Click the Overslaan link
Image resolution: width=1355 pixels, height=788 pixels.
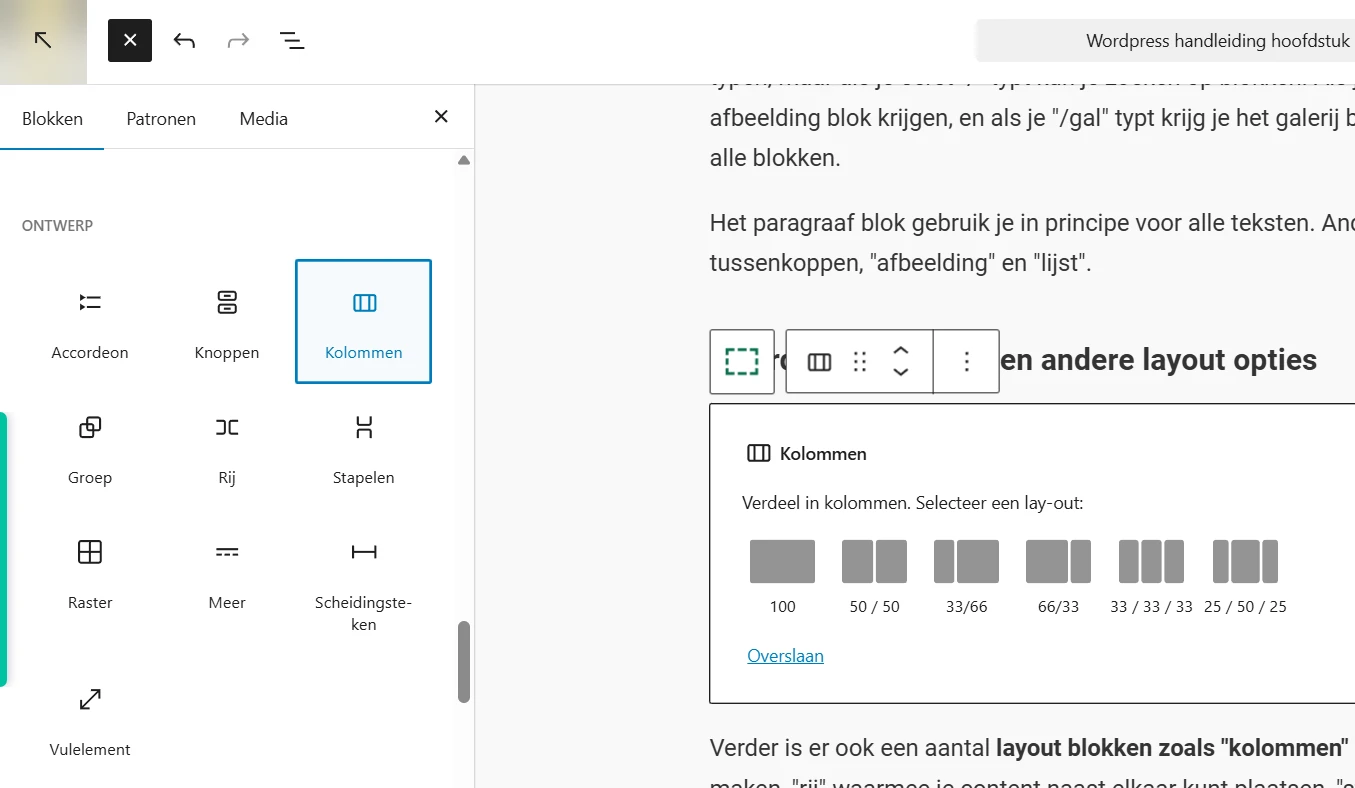click(785, 655)
